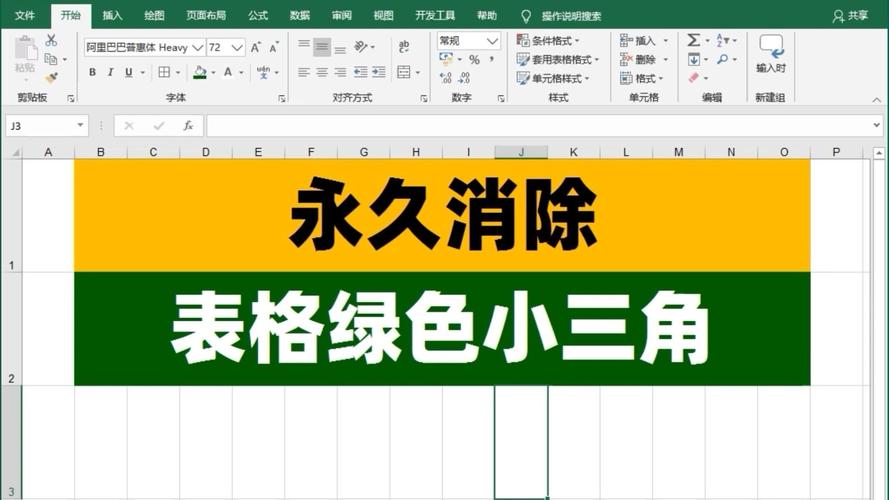Click the Cut scissors icon

[x=51, y=40]
